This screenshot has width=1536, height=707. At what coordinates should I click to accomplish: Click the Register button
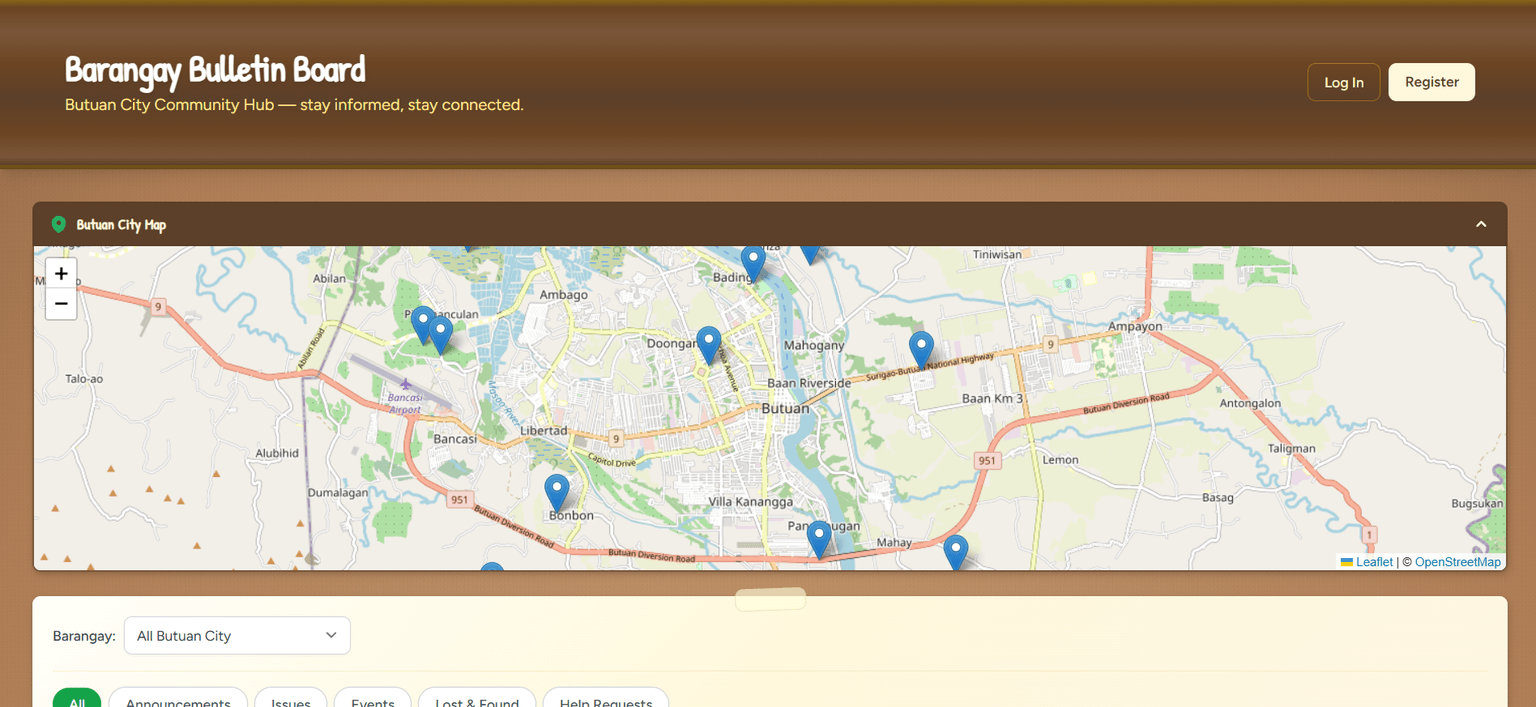point(1432,82)
